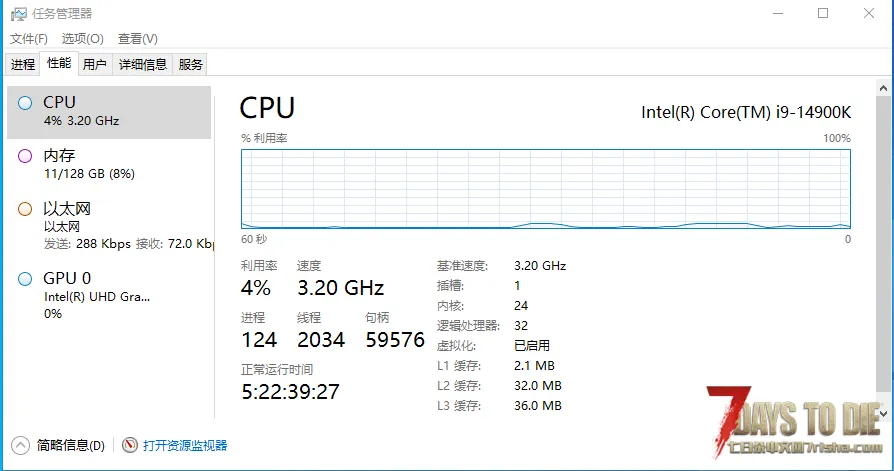Select the CPU circle icon in sidebar
The width and height of the screenshot is (894, 471).
coord(25,103)
